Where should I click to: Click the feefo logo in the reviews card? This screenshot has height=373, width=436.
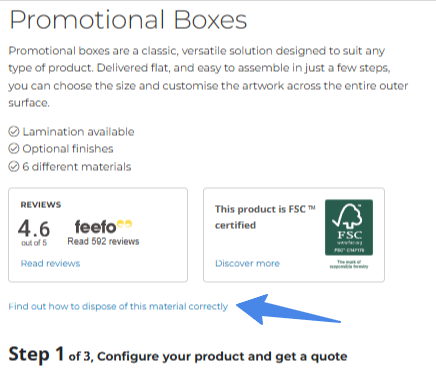tap(103, 227)
